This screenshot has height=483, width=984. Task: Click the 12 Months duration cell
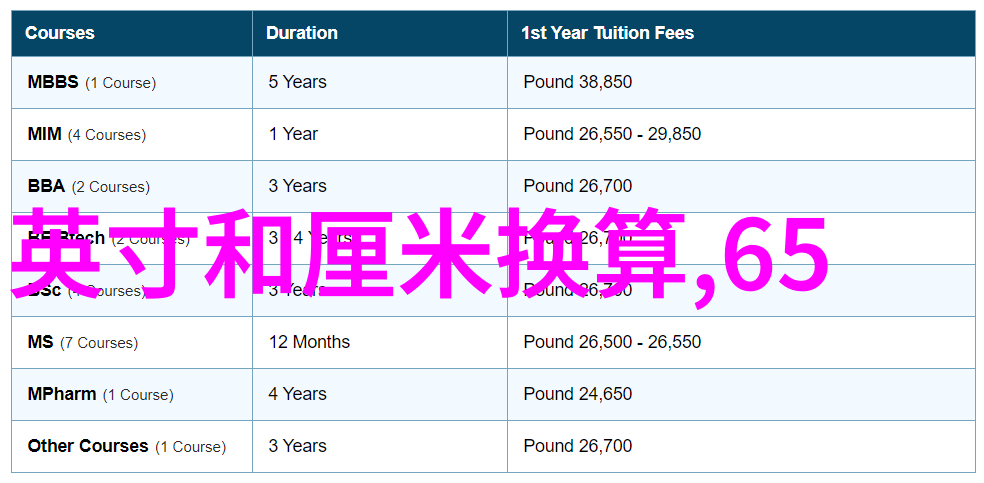309,342
